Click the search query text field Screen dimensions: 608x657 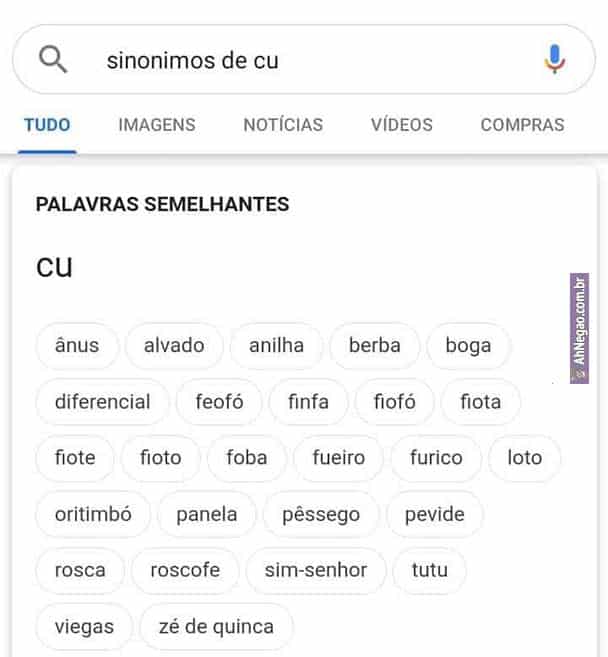coord(300,60)
